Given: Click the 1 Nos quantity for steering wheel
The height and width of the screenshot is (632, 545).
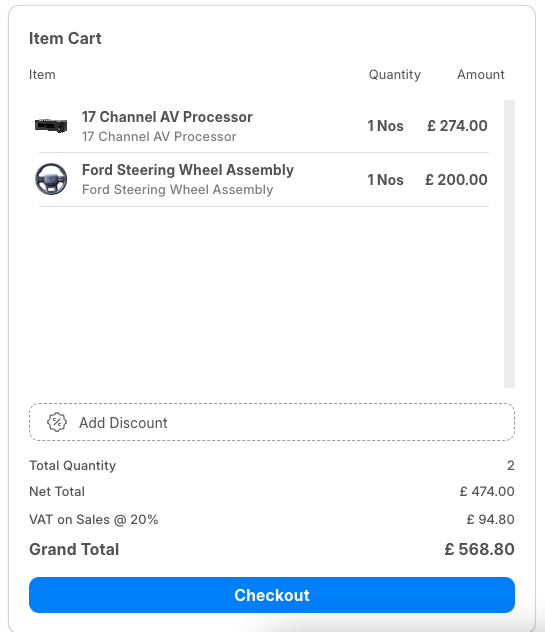Looking at the screenshot, I should point(385,180).
